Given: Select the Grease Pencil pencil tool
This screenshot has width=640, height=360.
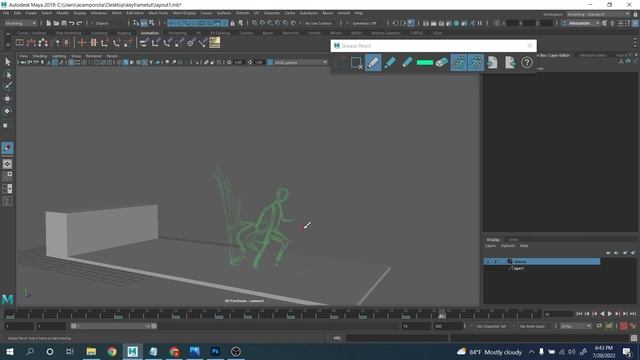Looking at the screenshot, I should 373,62.
